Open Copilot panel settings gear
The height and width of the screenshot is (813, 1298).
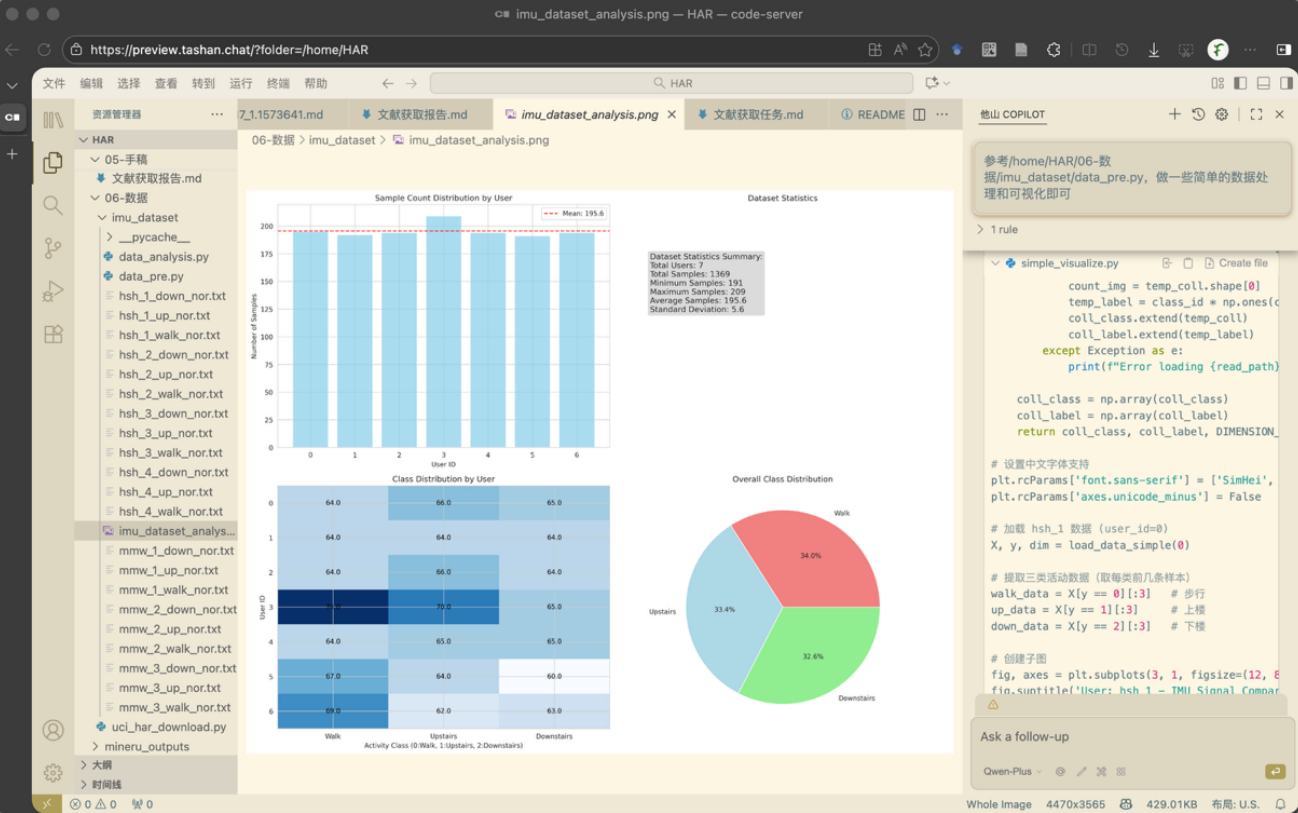[x=1221, y=115]
